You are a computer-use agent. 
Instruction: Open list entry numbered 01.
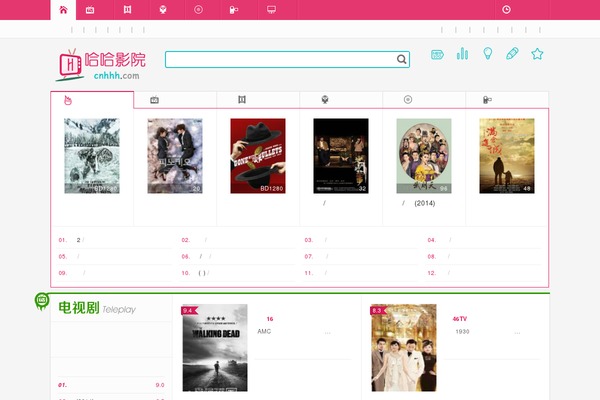pos(114,240)
